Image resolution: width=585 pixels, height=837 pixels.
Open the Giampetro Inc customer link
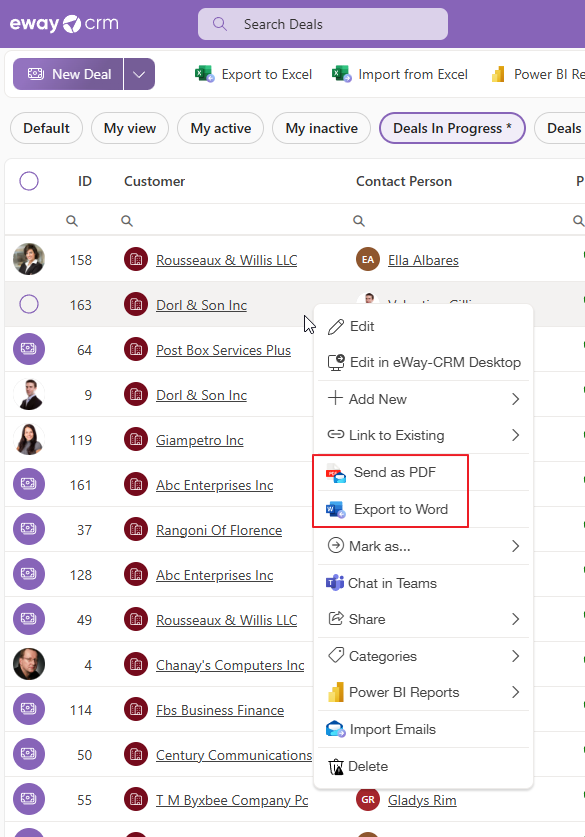[200, 440]
